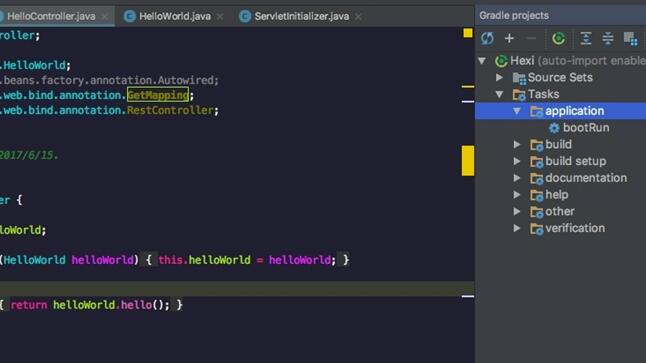Screen dimensions: 646x363
Task: Click yellow inspection status indicator square
Action: tap(468, 33)
